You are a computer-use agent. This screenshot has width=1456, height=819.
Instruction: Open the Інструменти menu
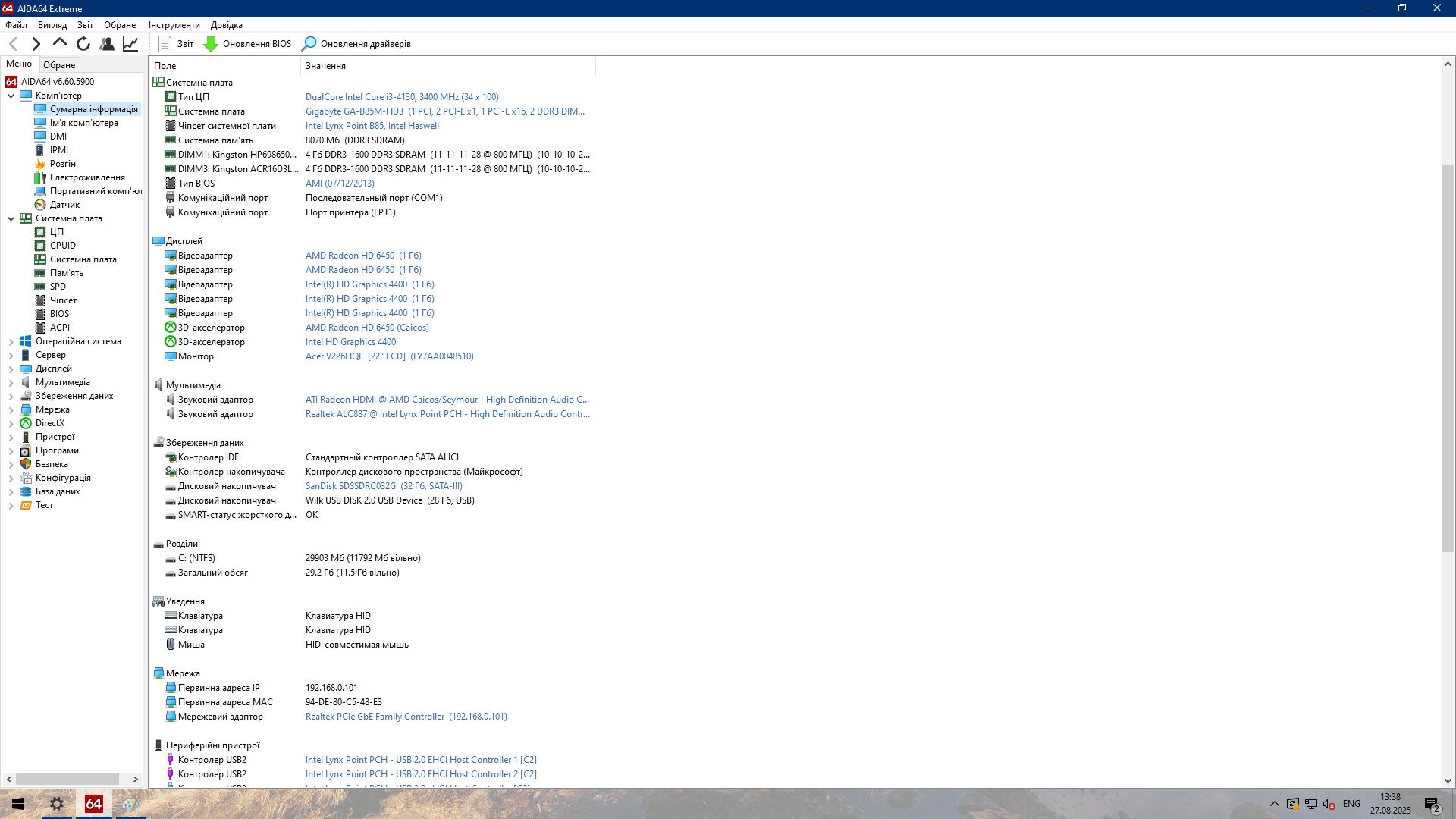click(174, 25)
